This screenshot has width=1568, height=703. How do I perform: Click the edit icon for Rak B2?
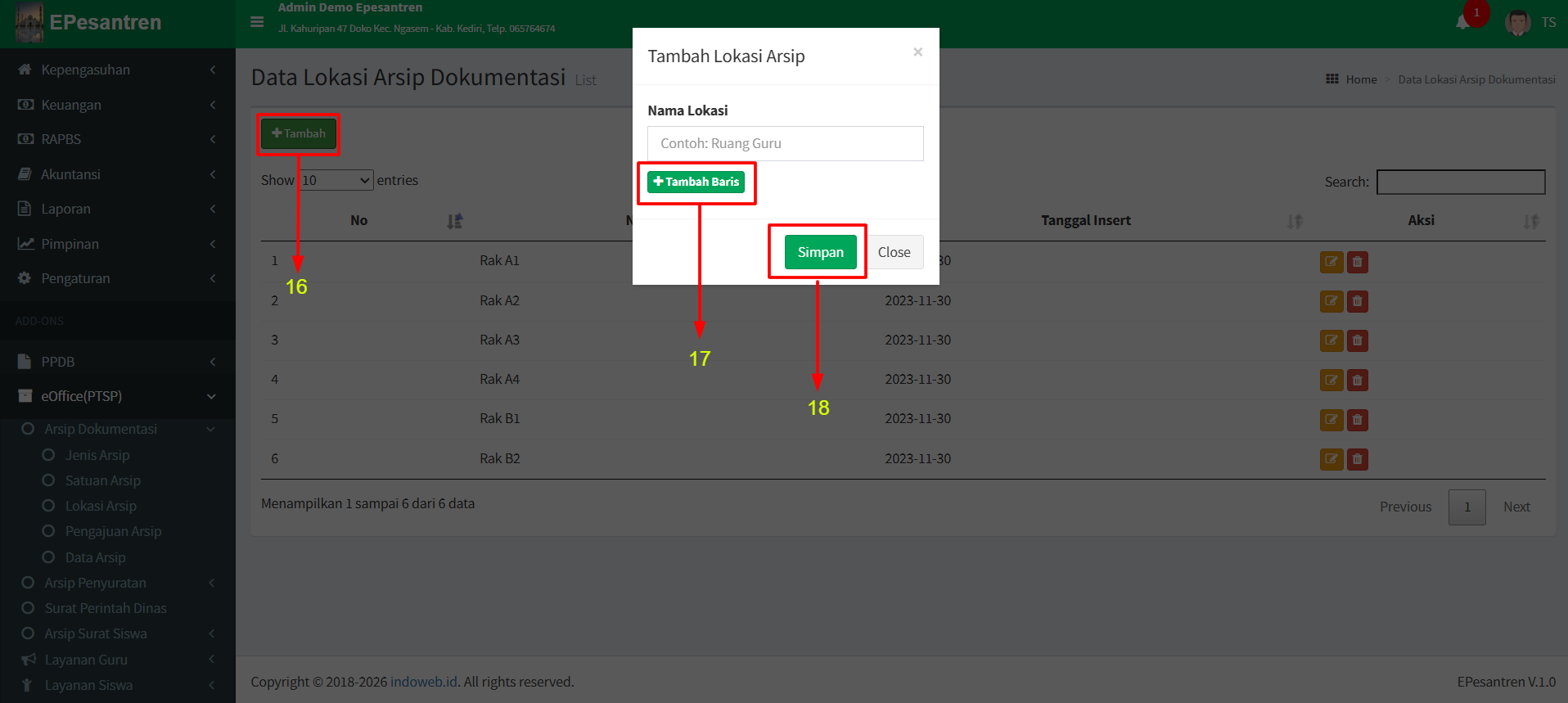point(1331,459)
